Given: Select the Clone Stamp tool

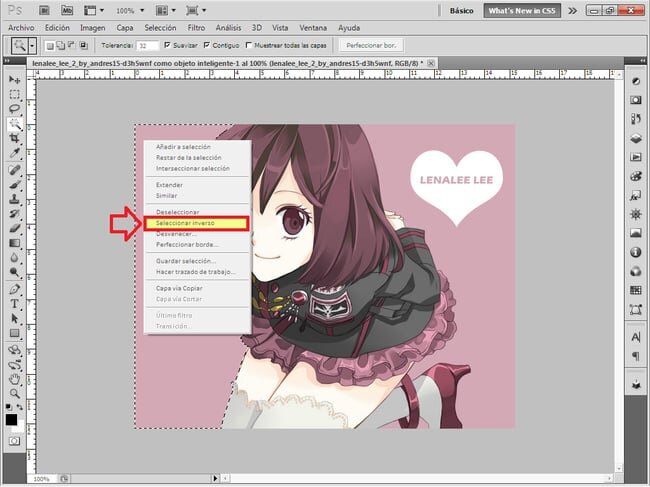Looking at the screenshot, I should pyautogui.click(x=15, y=199).
